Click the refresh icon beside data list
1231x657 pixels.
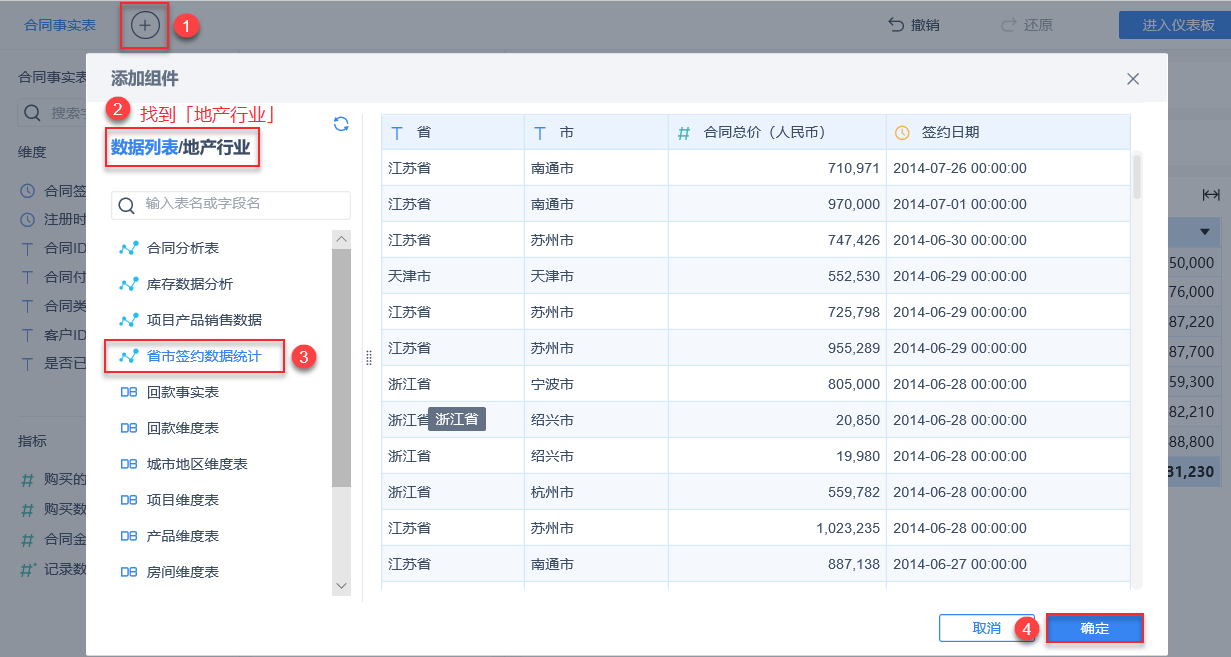point(341,124)
